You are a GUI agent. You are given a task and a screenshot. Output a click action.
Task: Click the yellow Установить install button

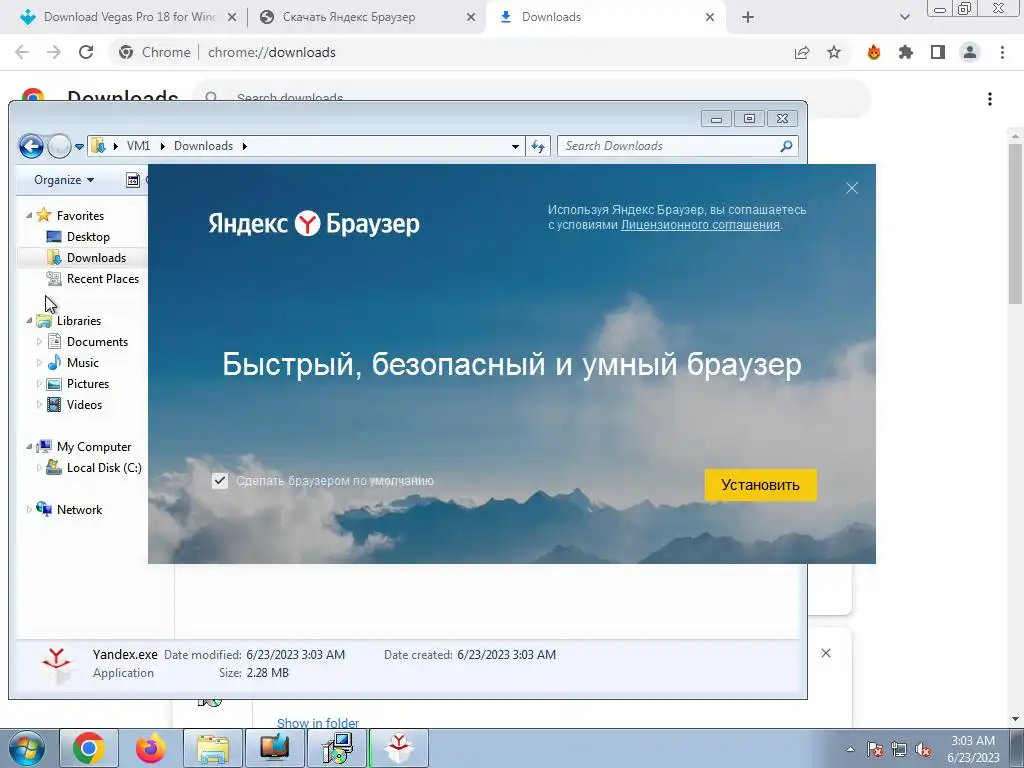click(760, 485)
